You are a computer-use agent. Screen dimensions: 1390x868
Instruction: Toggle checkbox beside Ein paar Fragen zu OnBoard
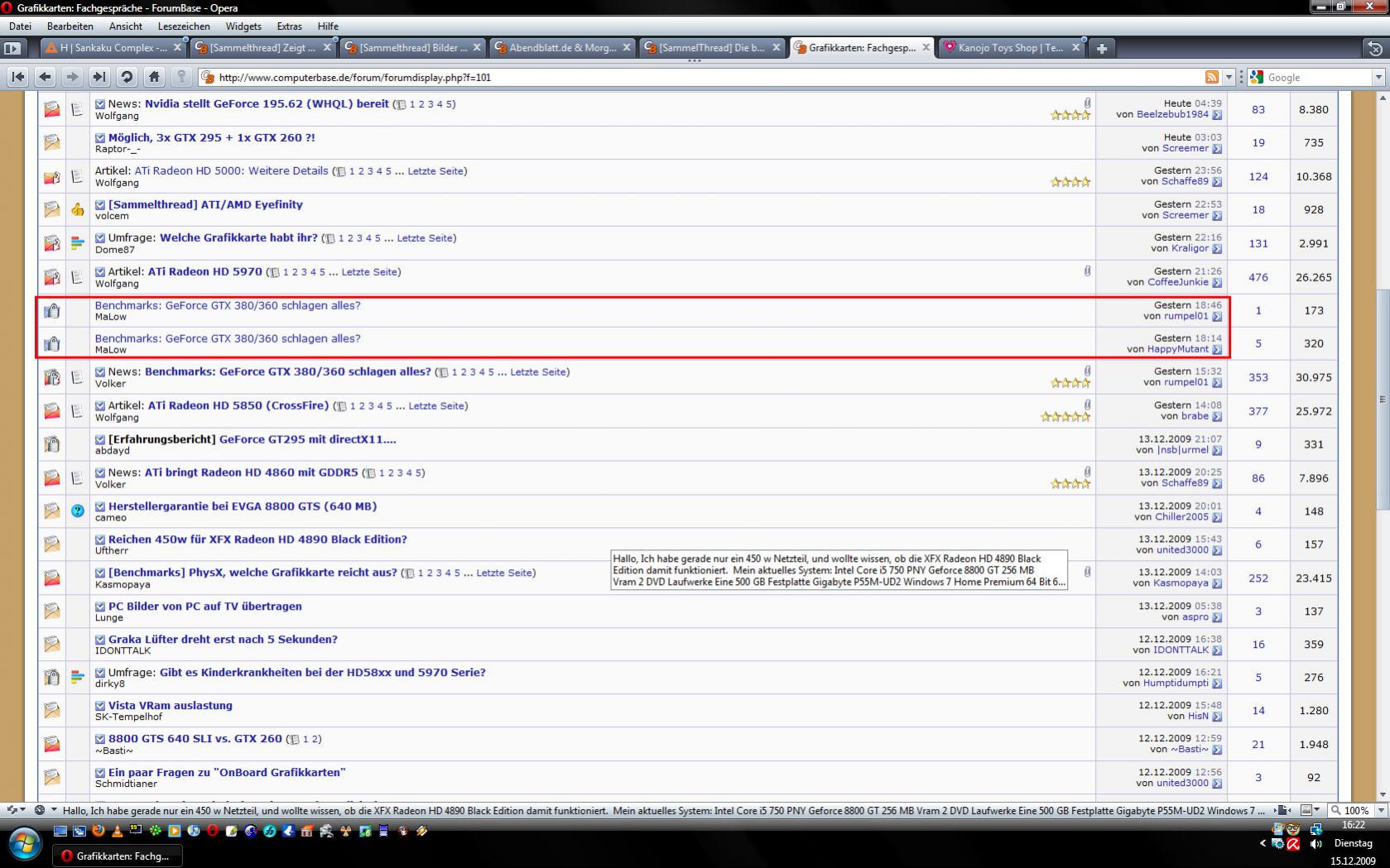(x=100, y=773)
